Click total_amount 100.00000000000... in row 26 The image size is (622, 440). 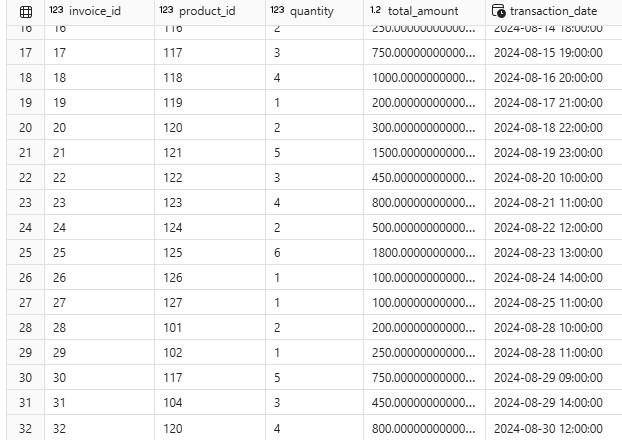point(424,277)
